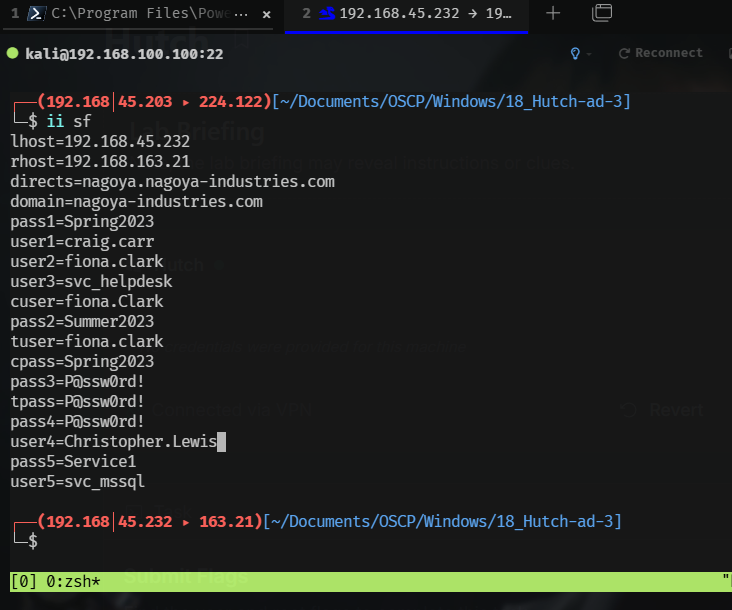The image size is (732, 610).
Task: Click the tmux 0:zsh* window in status bar
Action: click(x=73, y=582)
